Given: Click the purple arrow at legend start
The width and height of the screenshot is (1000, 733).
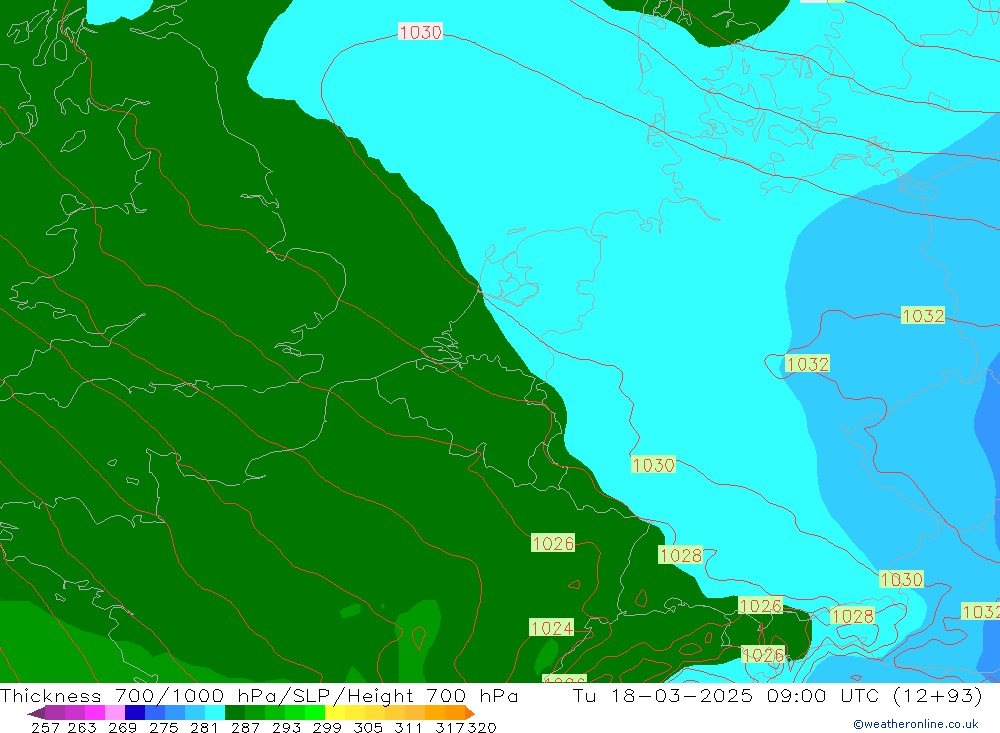Looking at the screenshot, I should [x=36, y=713].
